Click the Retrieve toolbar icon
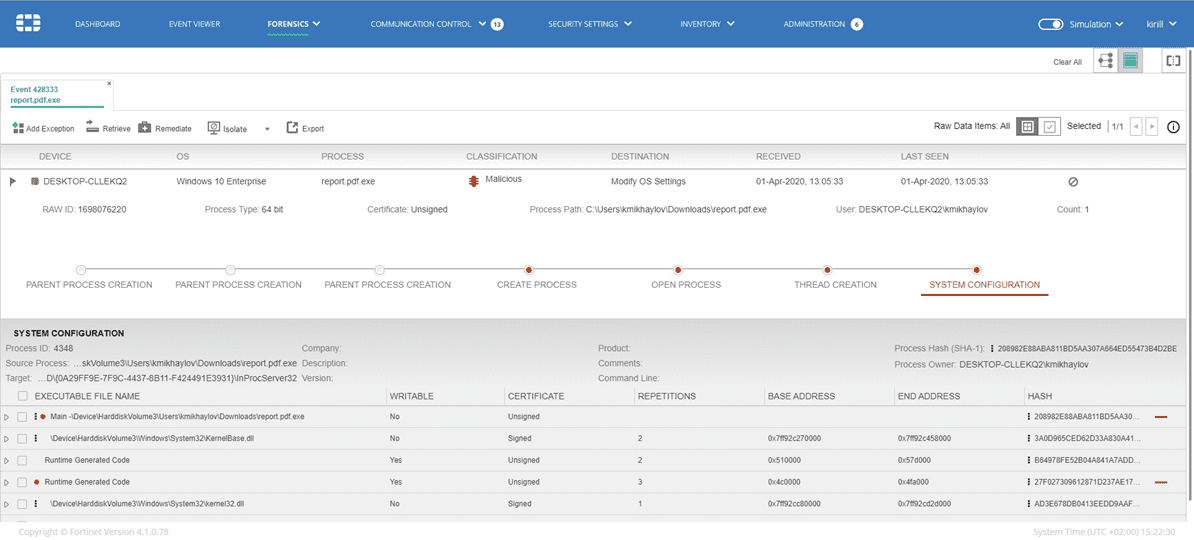The image size is (1194, 540). pyautogui.click(x=92, y=127)
